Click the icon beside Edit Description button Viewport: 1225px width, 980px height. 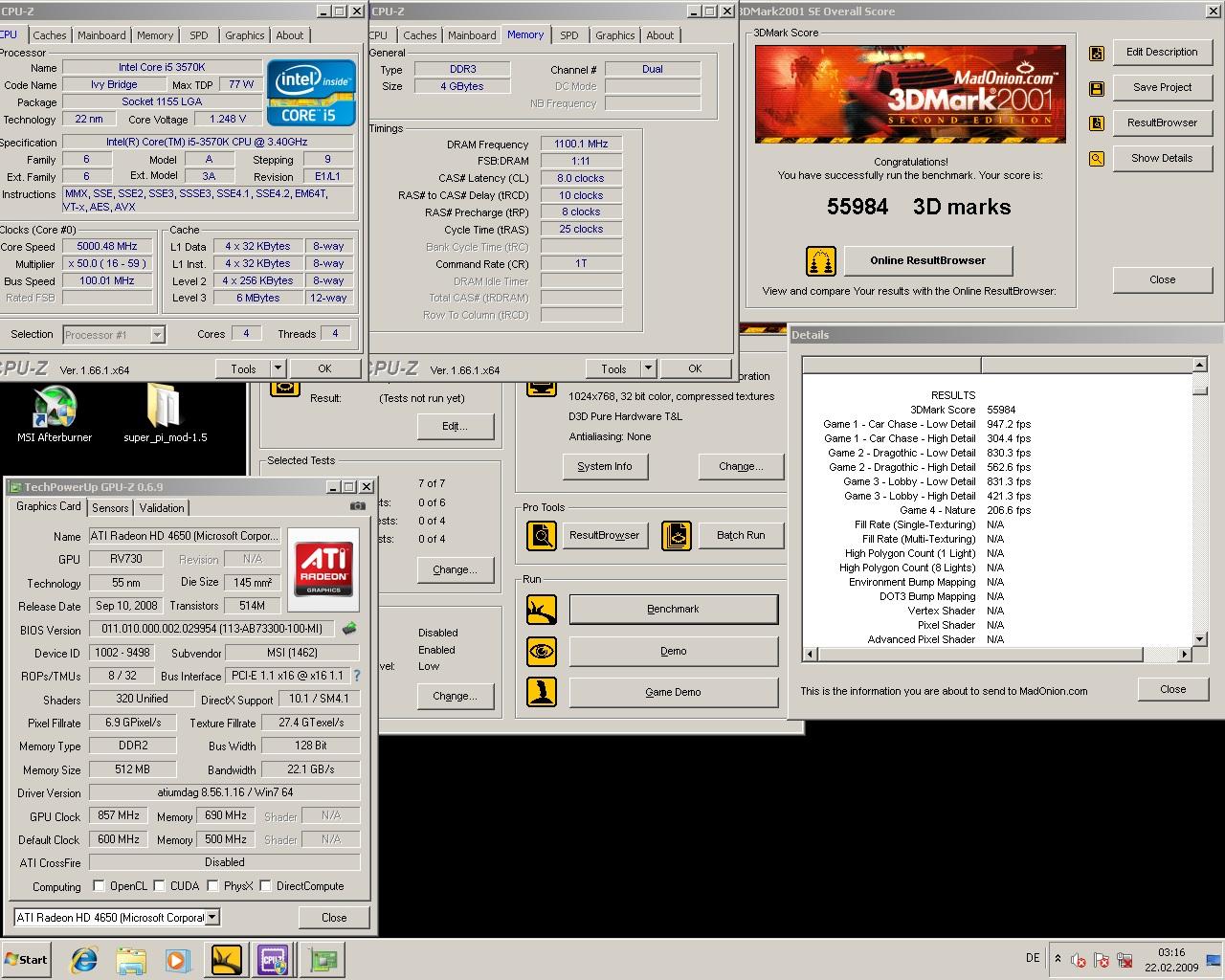(1097, 53)
